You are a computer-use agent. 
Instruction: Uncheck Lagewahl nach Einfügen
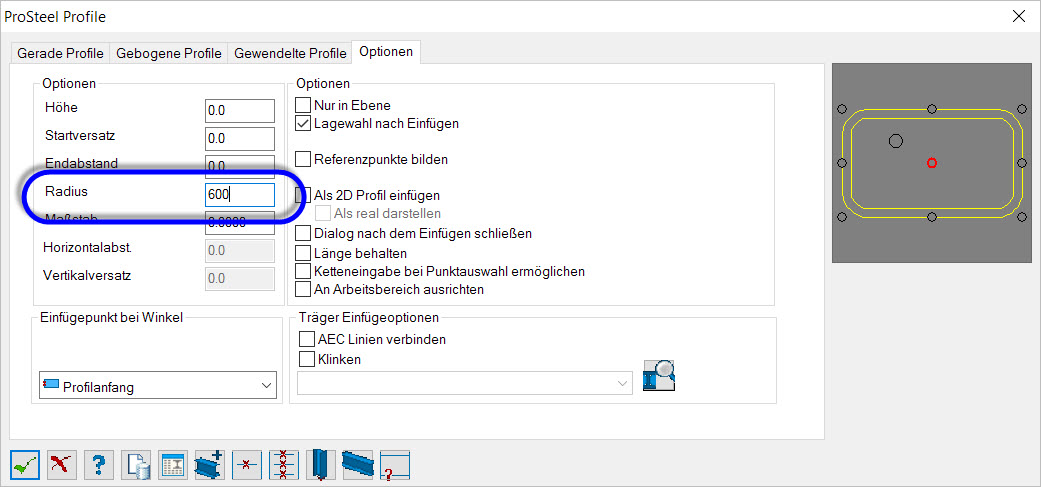click(303, 123)
